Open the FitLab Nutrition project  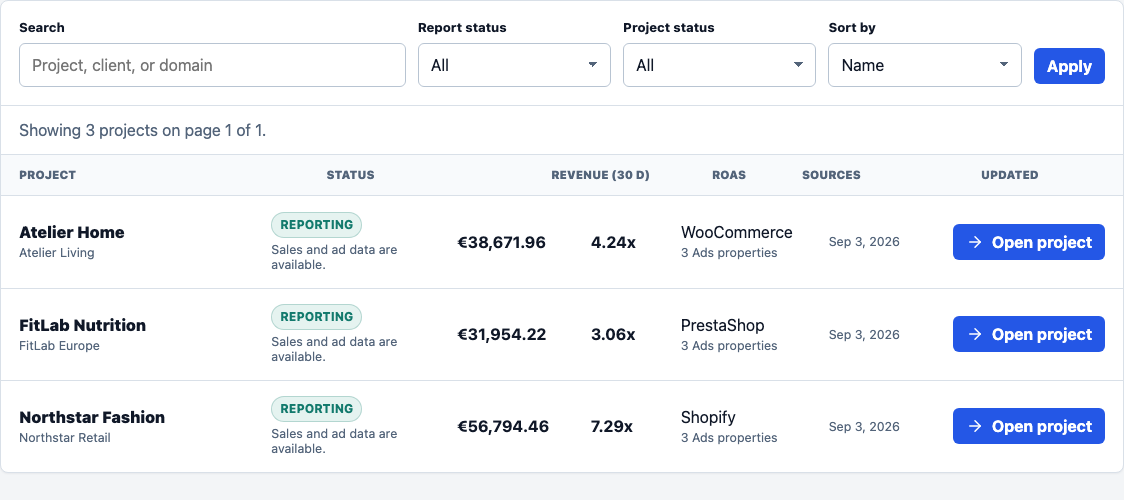(x=1029, y=334)
